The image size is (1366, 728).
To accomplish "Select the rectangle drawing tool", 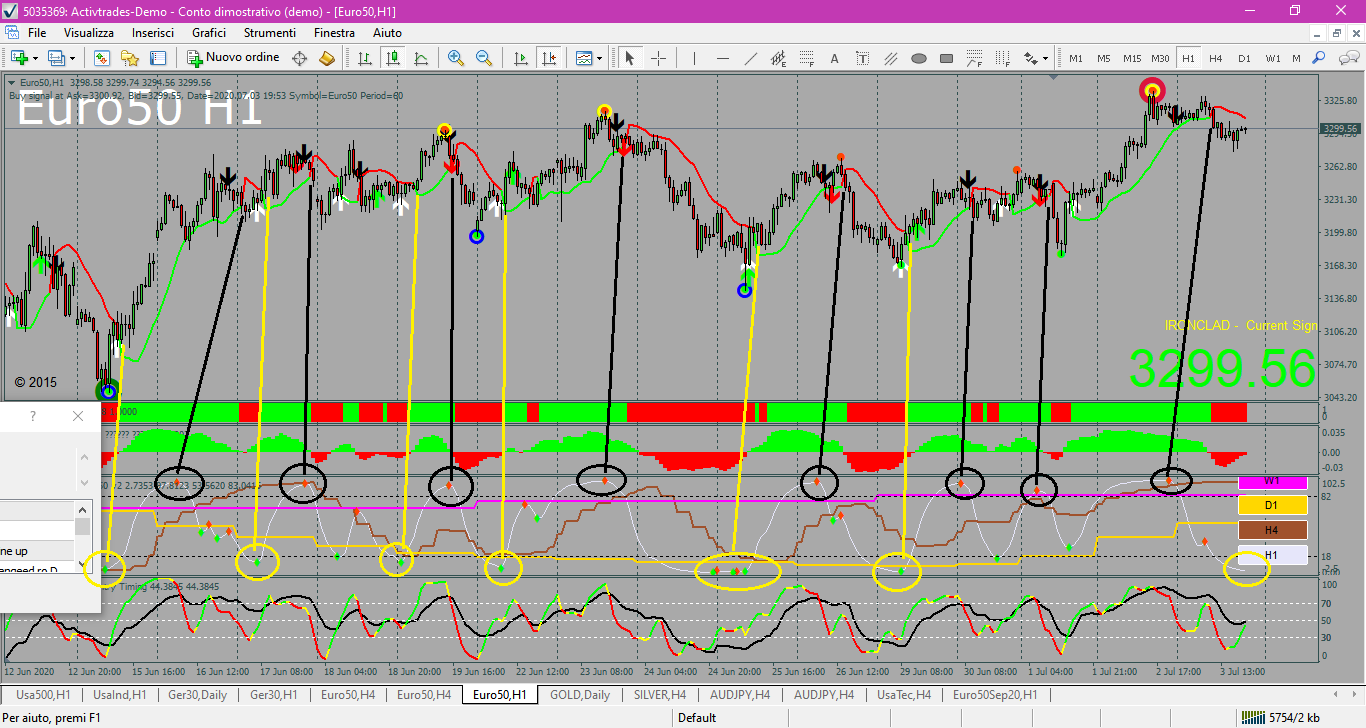I will pyautogui.click(x=947, y=58).
